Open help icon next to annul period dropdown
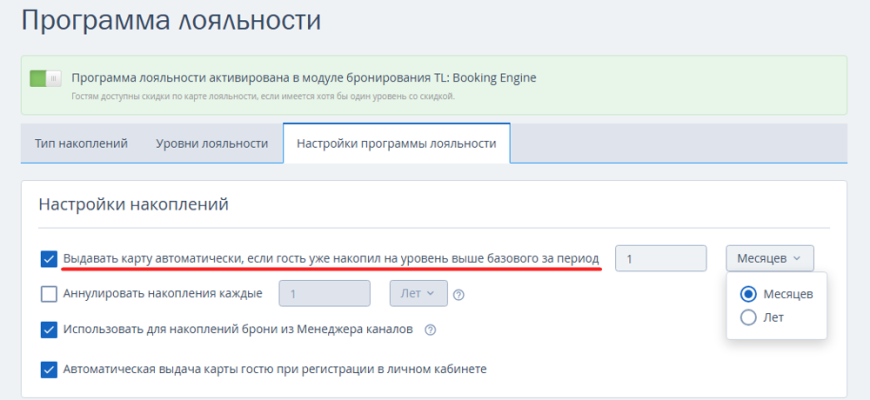This screenshot has width=870, height=400. [459, 295]
